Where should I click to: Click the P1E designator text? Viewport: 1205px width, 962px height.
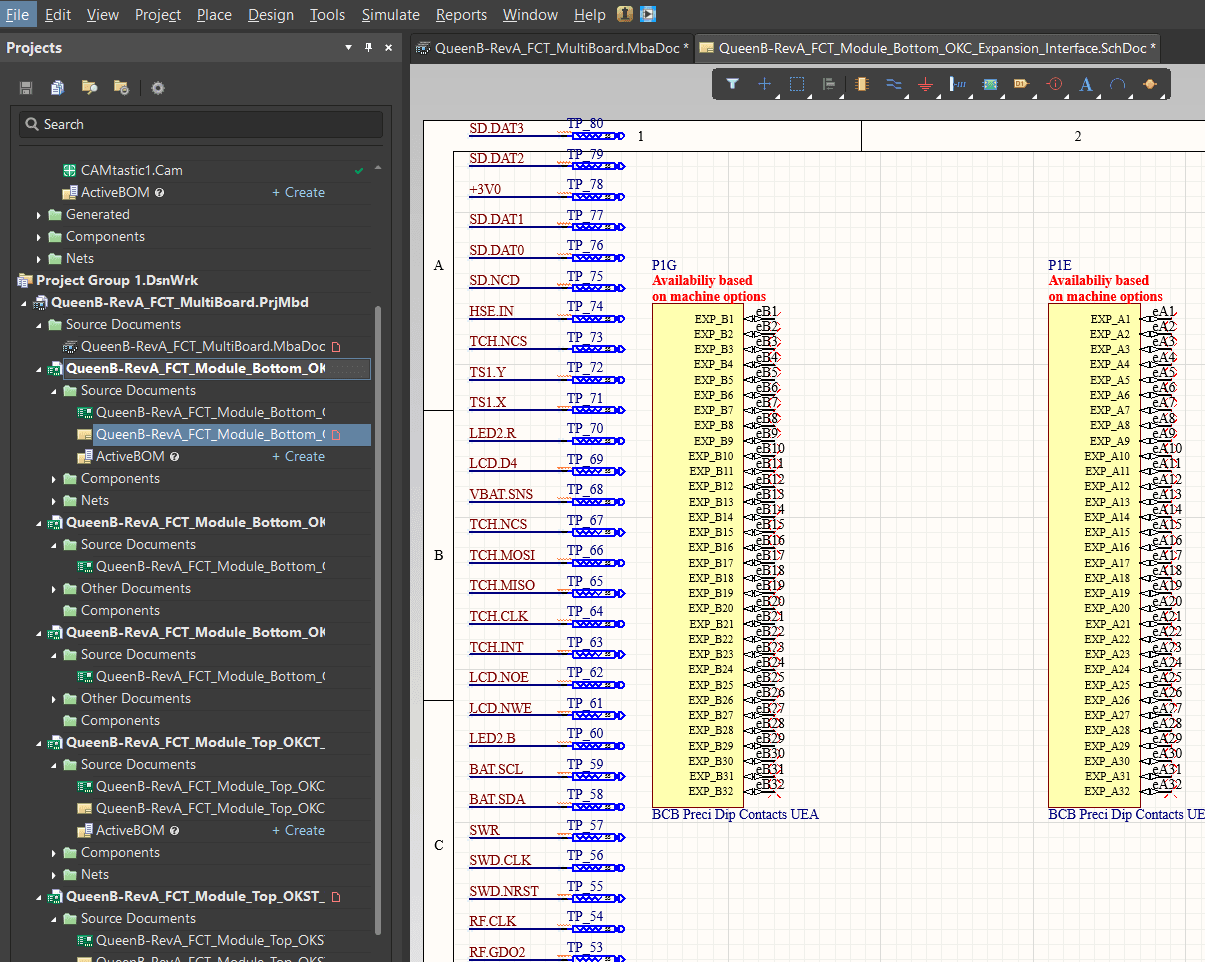(1060, 265)
